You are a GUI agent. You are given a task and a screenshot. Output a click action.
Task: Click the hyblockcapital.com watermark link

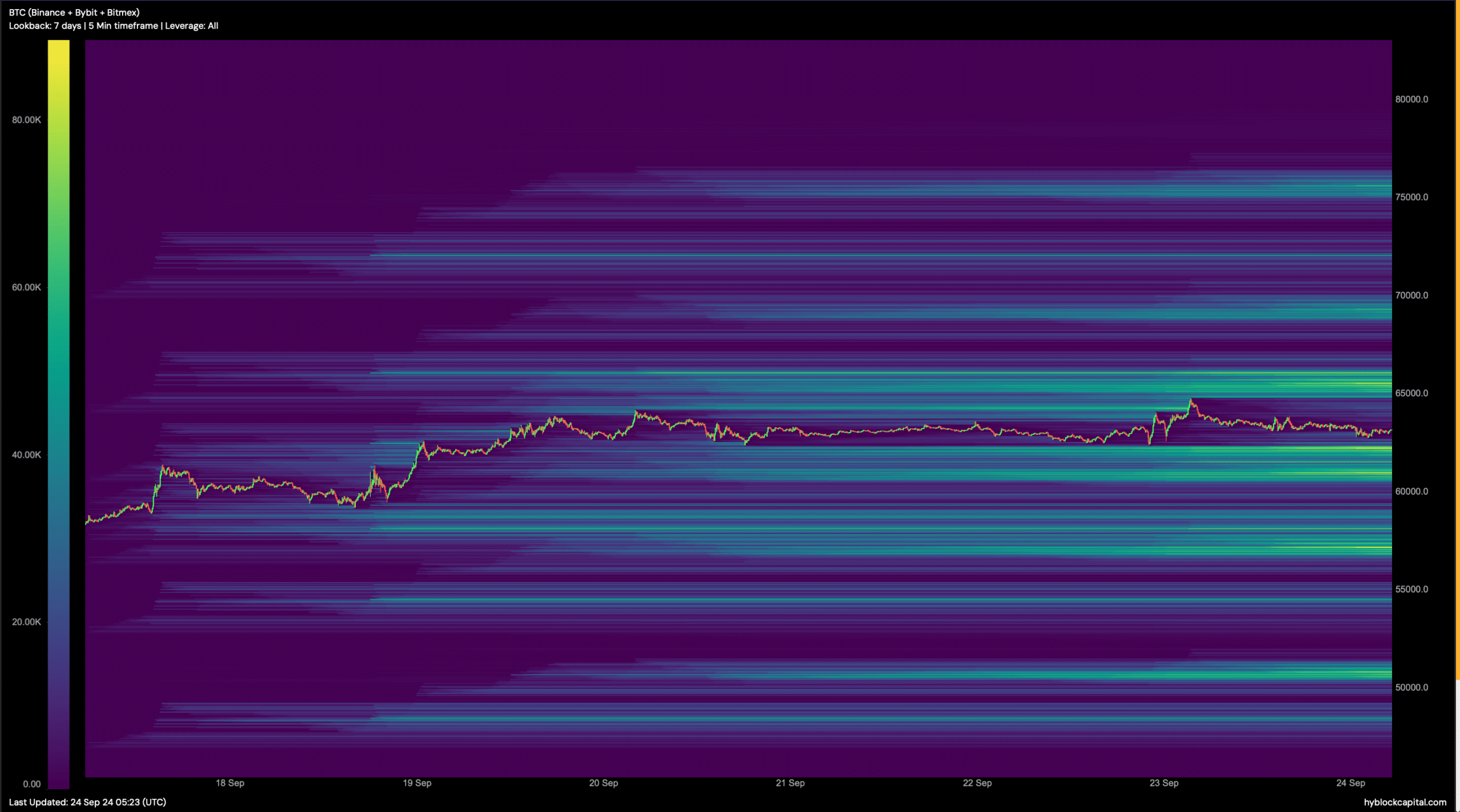(1405, 803)
